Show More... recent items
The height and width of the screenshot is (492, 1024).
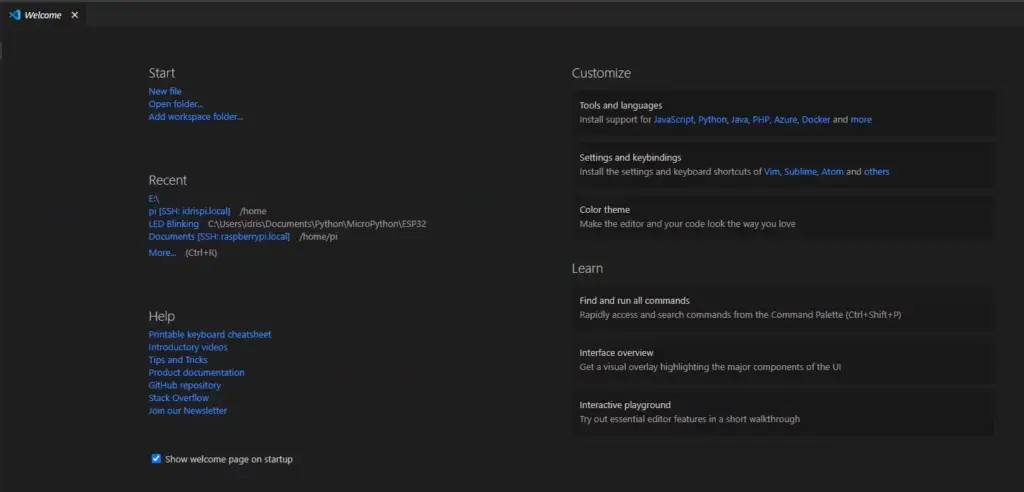[x=162, y=252]
